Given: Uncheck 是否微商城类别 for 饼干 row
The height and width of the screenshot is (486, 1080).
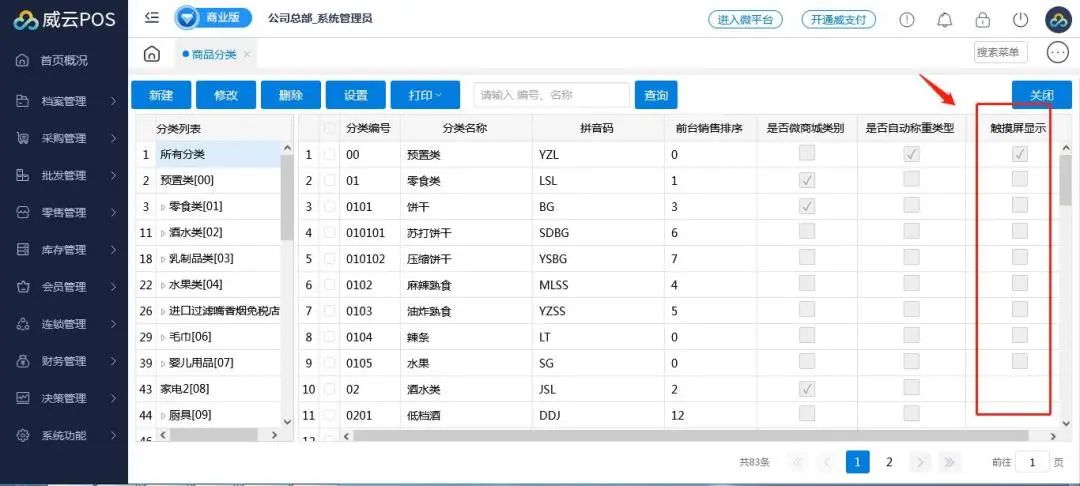Looking at the screenshot, I should click(806, 206).
